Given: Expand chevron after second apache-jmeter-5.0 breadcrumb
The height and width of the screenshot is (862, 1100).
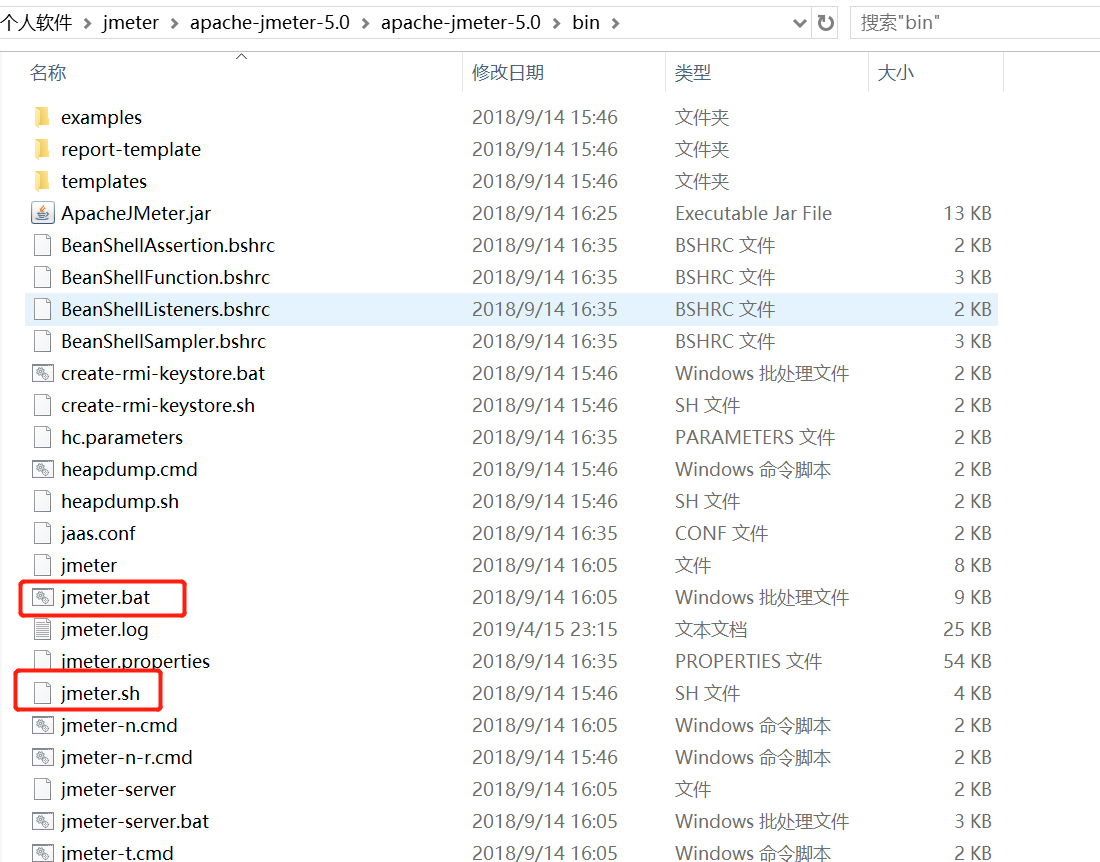Looking at the screenshot, I should point(556,23).
